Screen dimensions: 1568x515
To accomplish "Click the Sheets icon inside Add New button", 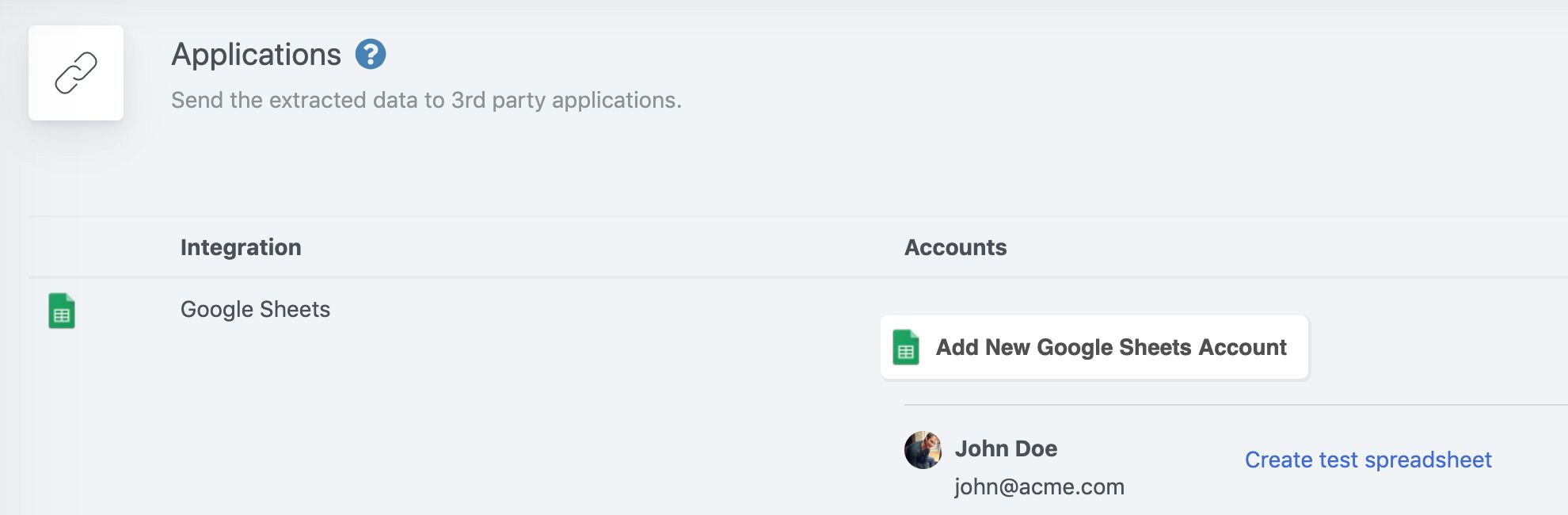I will (x=906, y=347).
